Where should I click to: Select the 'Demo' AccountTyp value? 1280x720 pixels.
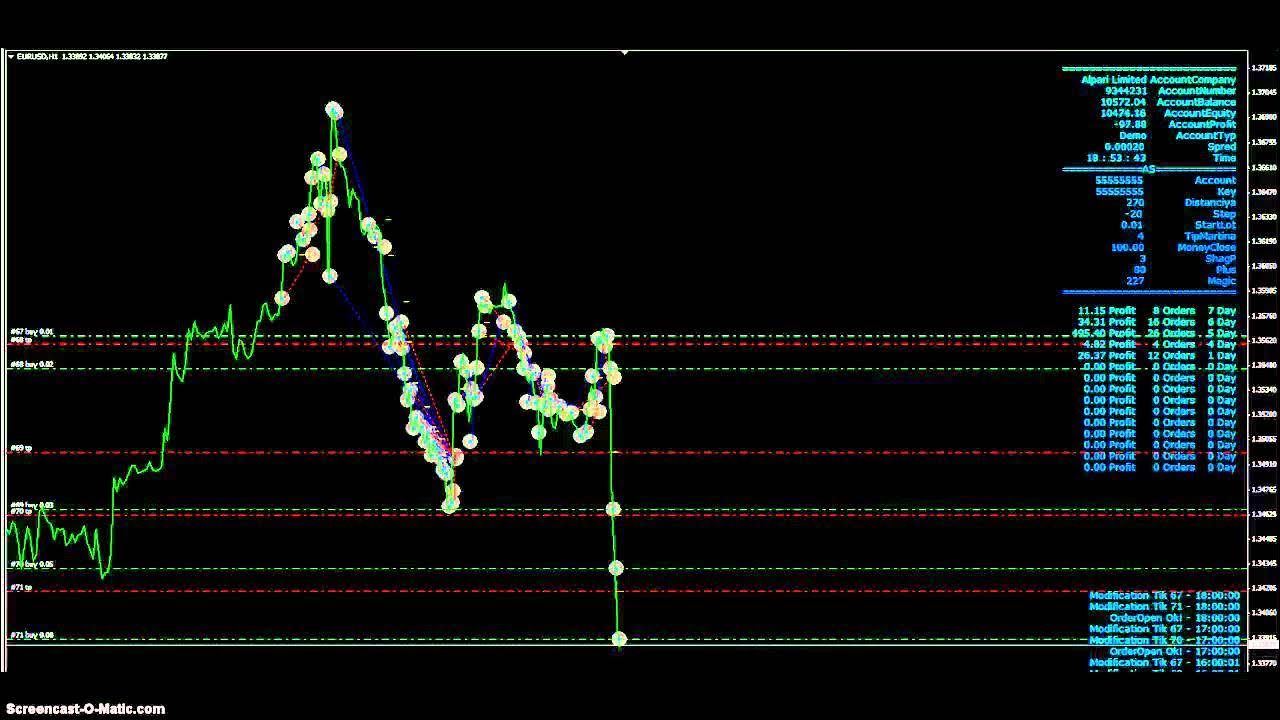click(x=1133, y=136)
